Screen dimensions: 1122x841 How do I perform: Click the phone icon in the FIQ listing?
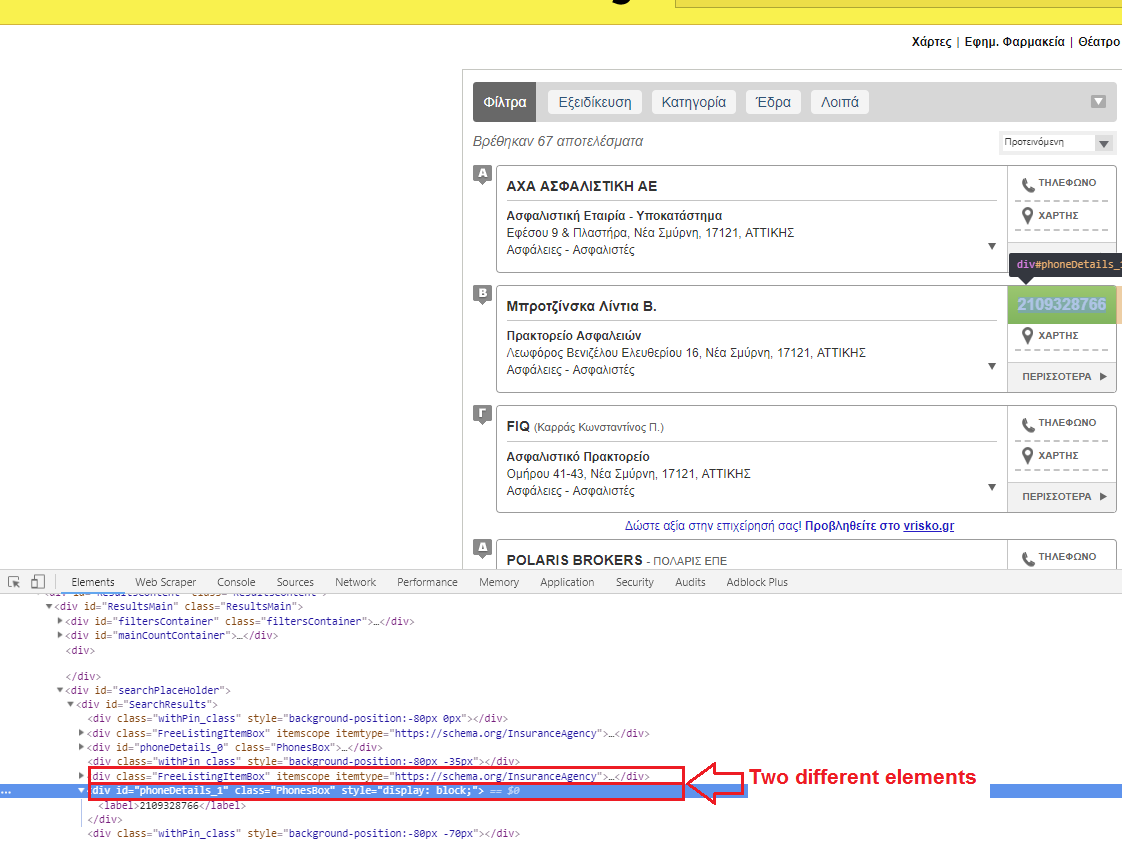pos(1027,424)
